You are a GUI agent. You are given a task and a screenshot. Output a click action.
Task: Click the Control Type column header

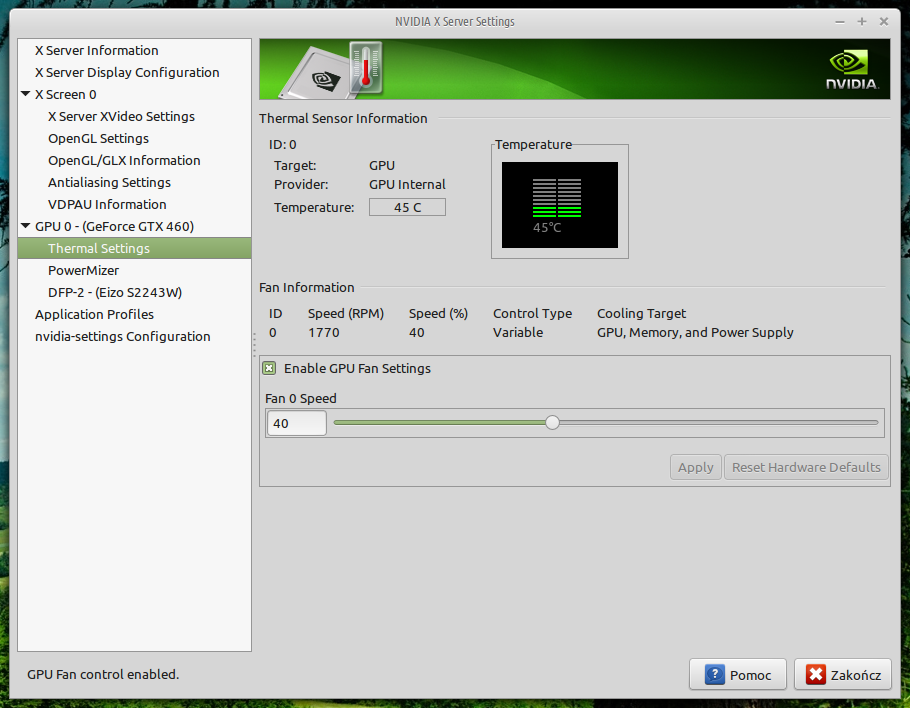click(532, 313)
